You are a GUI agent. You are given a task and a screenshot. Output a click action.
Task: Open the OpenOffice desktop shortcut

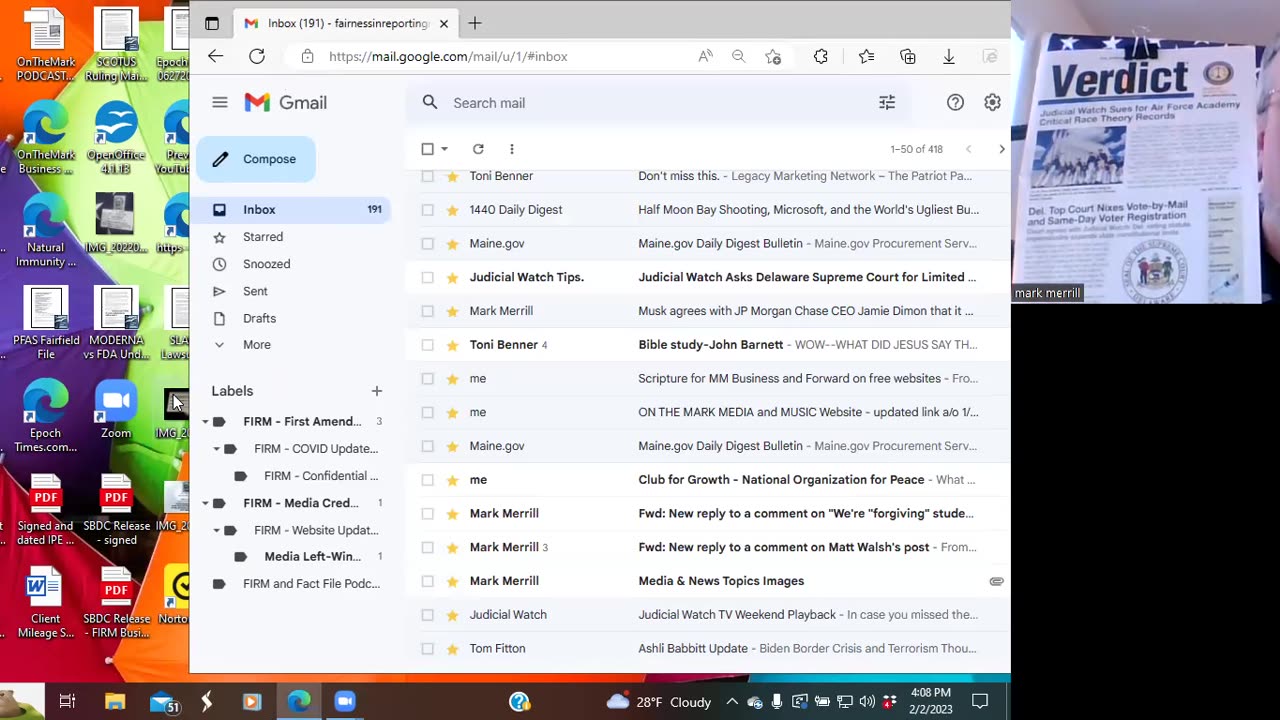click(x=116, y=137)
